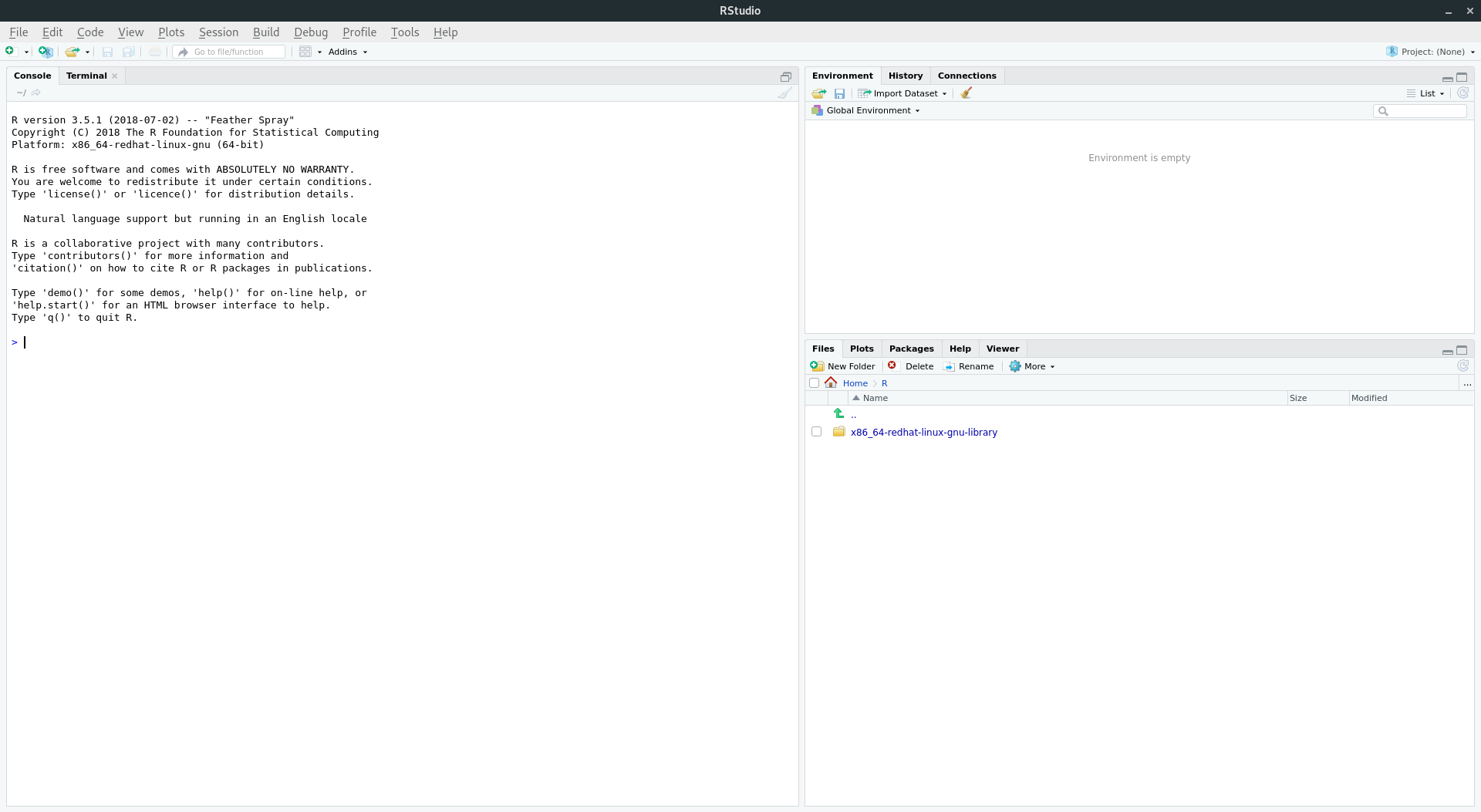Maximize the Files pane
The width and height of the screenshot is (1481, 812).
(1462, 350)
